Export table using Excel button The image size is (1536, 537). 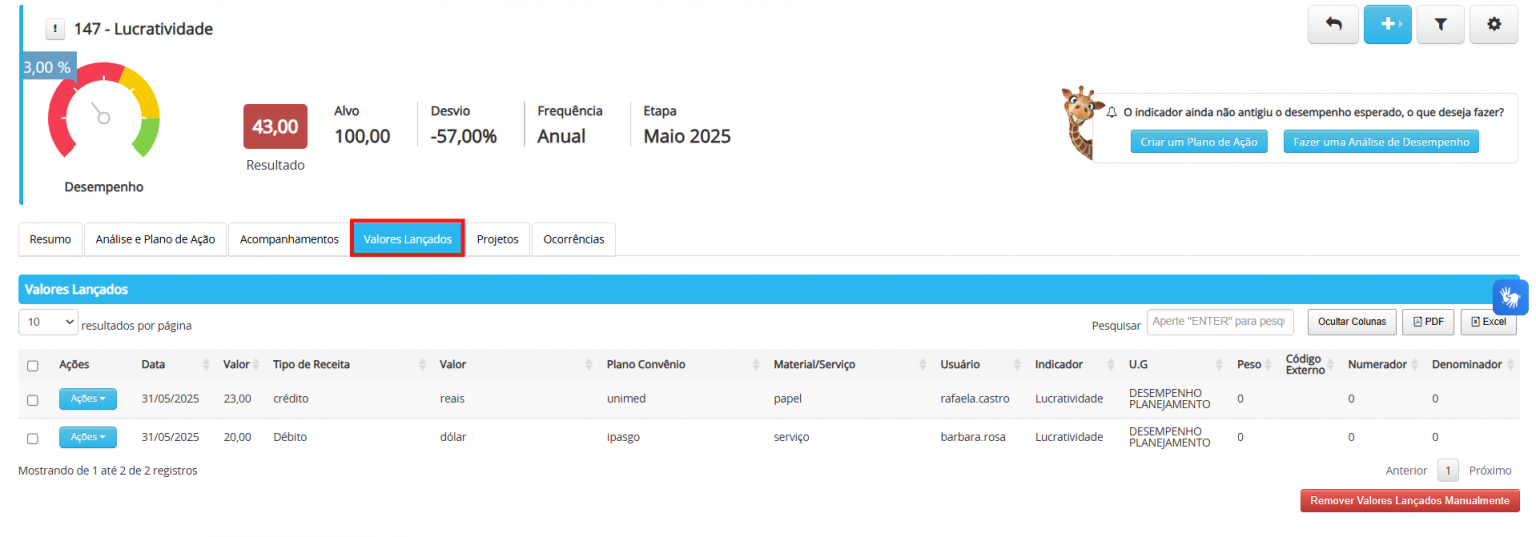click(x=1488, y=322)
